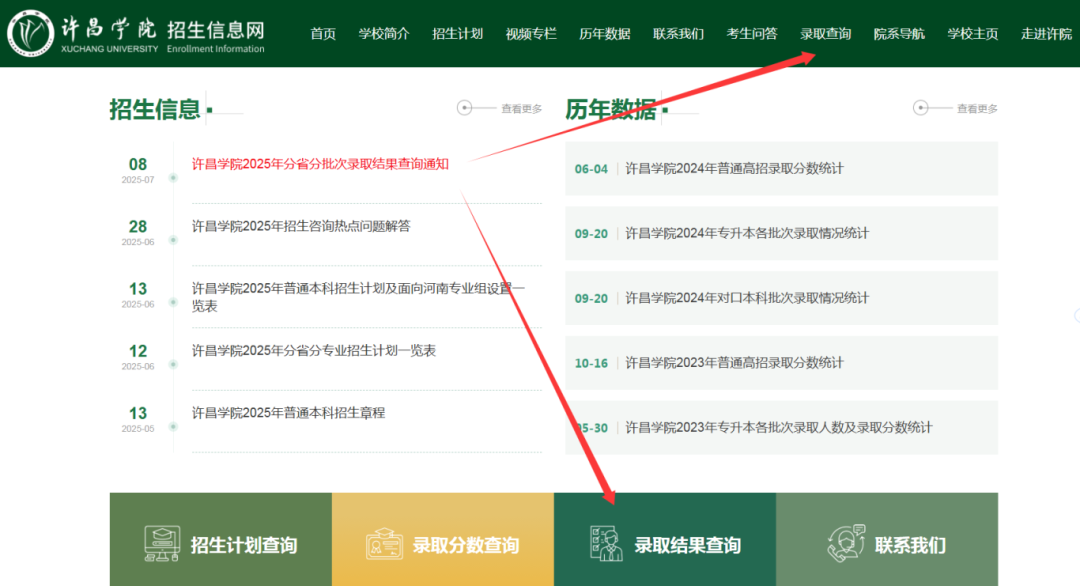Click the 联系我们 tile label
The height and width of the screenshot is (586, 1080).
click(911, 545)
